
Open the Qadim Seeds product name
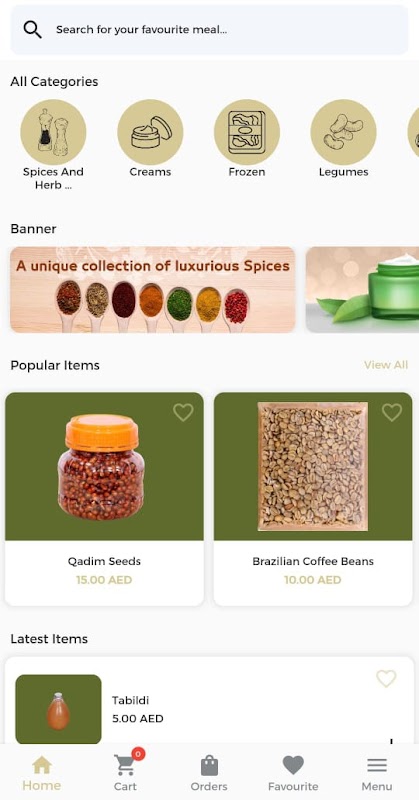pyautogui.click(x=104, y=561)
